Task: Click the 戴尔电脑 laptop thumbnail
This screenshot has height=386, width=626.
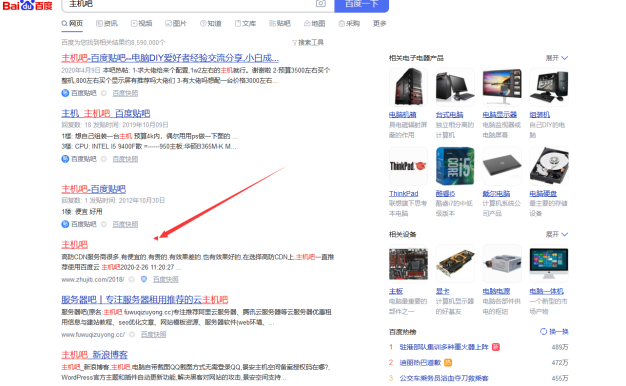Action: 502,166
